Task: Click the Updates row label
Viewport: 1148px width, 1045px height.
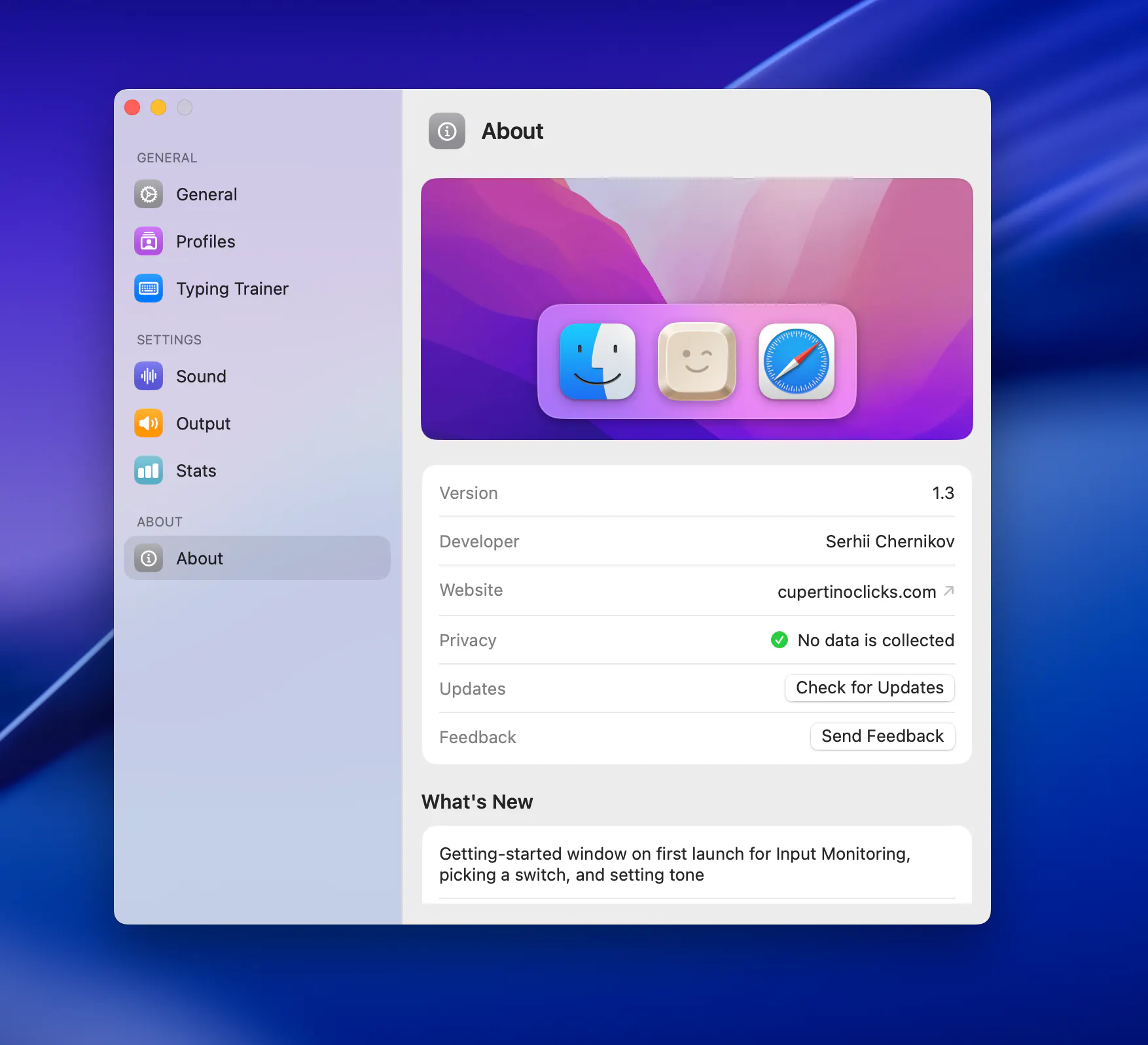Action: (473, 689)
